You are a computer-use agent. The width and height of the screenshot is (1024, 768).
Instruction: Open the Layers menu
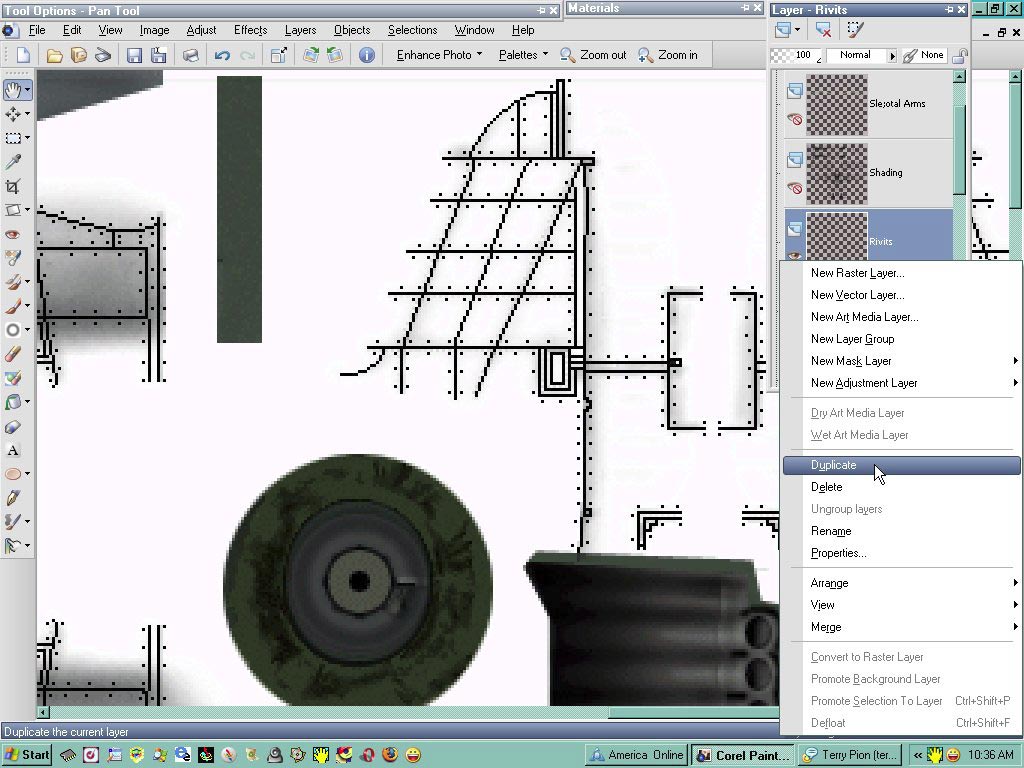click(300, 30)
